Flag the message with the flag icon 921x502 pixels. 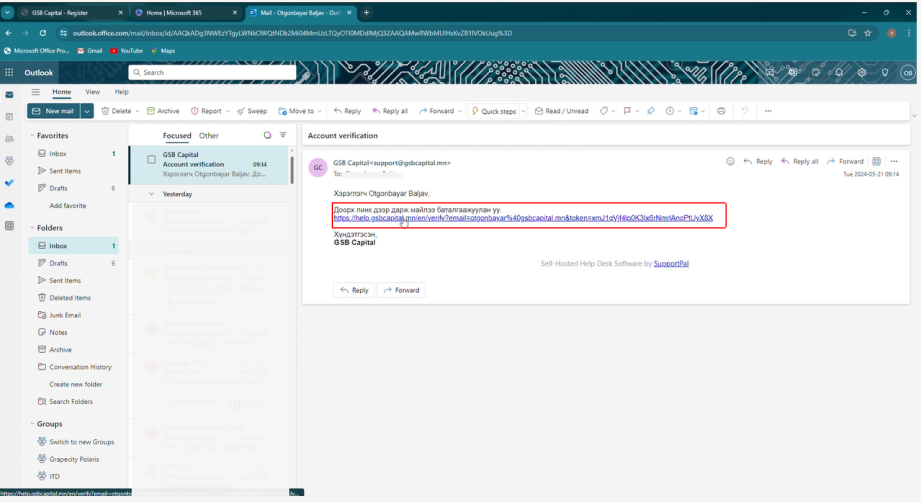(x=627, y=111)
